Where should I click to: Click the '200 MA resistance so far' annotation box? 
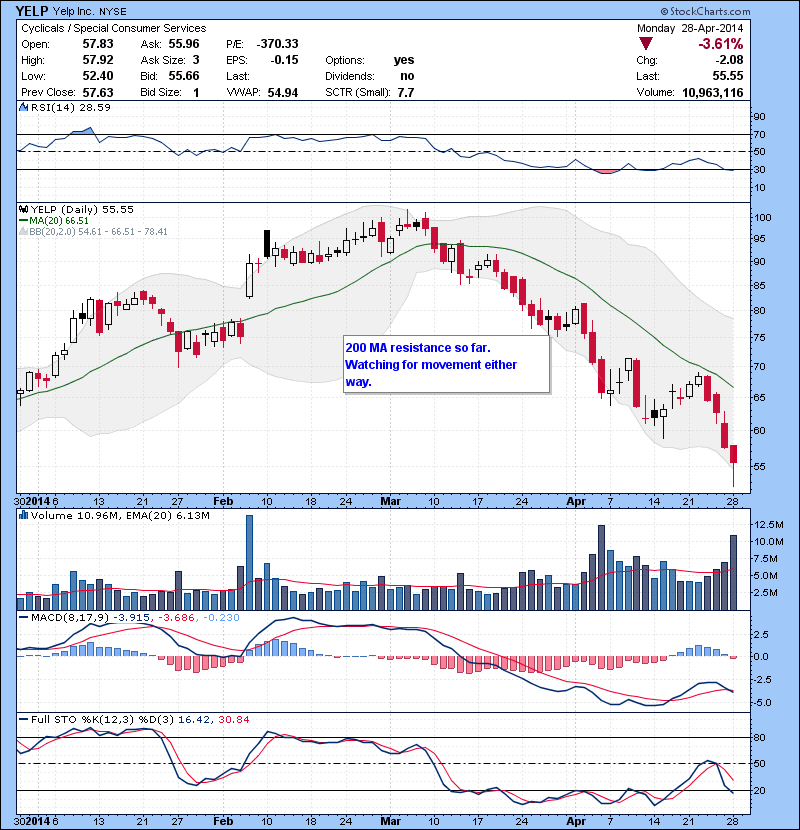tap(446, 364)
